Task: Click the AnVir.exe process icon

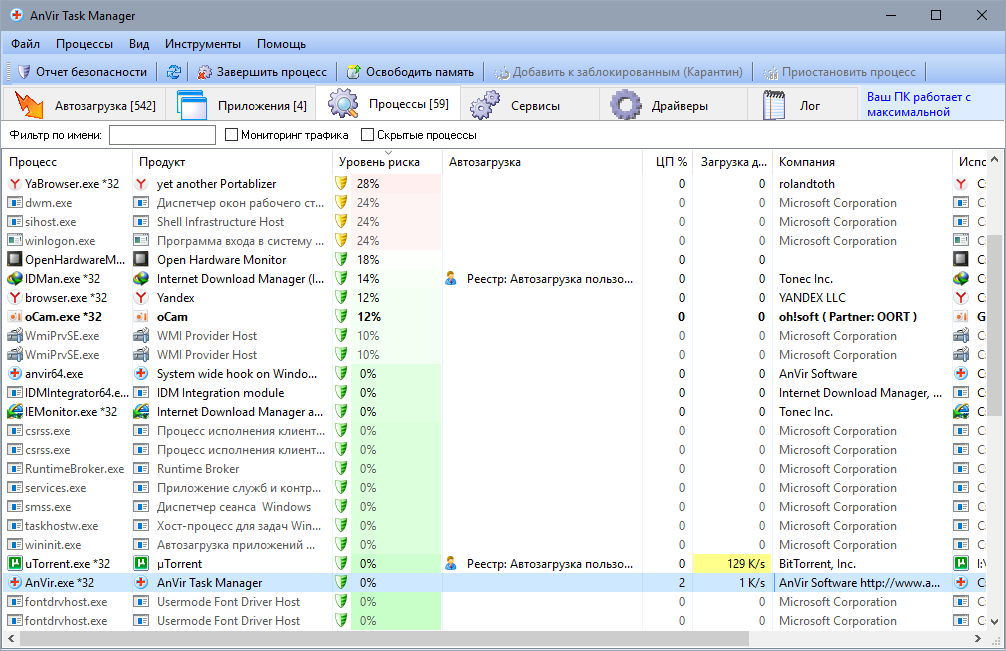Action: [x=14, y=582]
